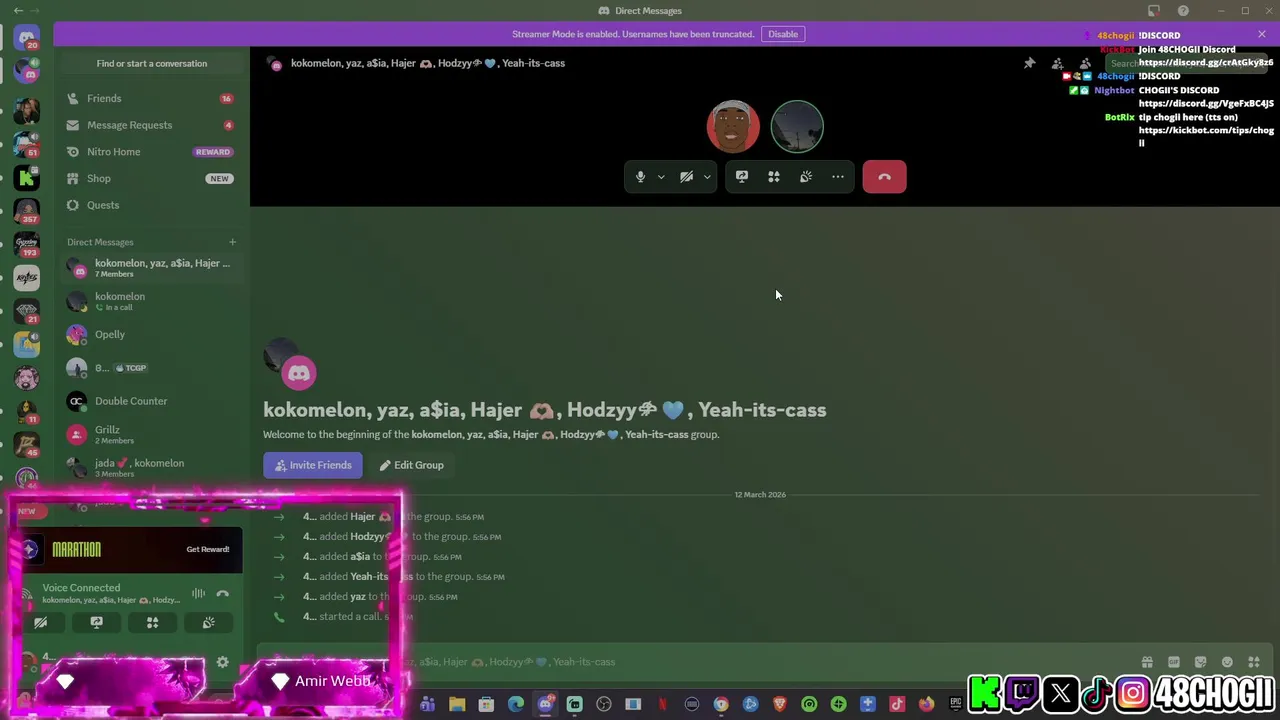Open emoji picker in message bar
The image size is (1280, 720).
click(1227, 662)
